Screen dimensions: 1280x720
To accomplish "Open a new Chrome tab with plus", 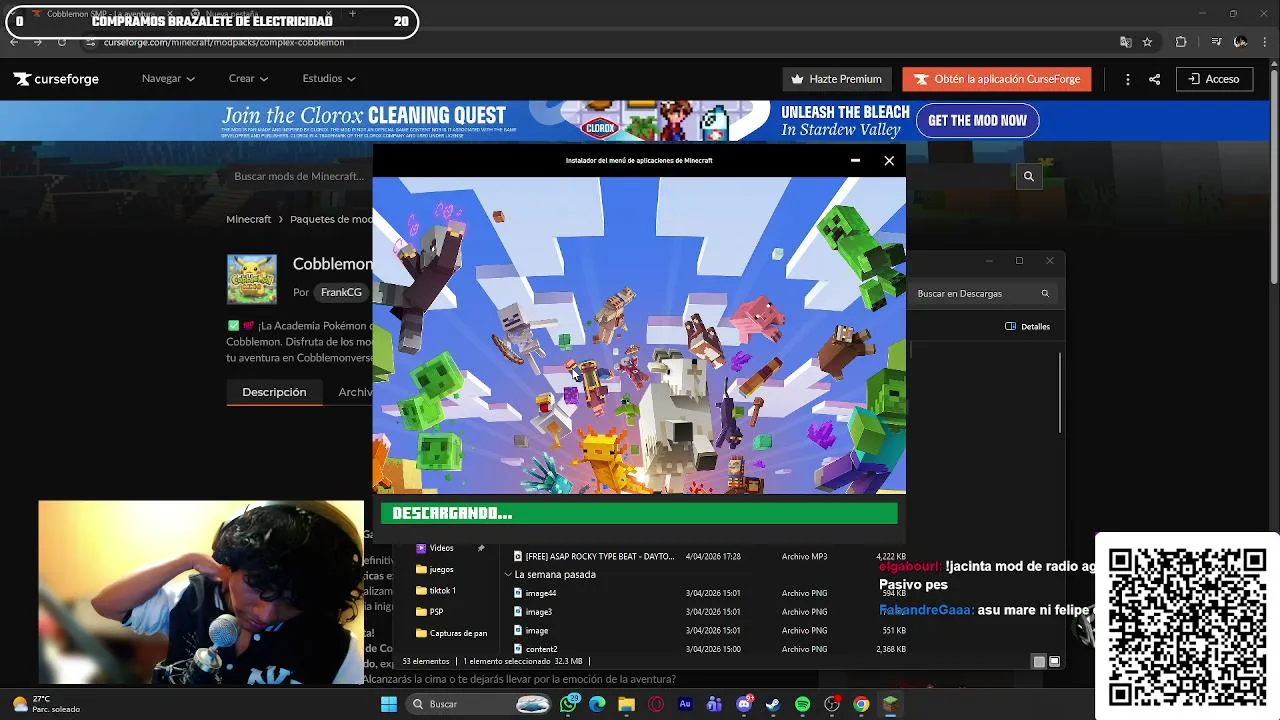I will point(352,14).
